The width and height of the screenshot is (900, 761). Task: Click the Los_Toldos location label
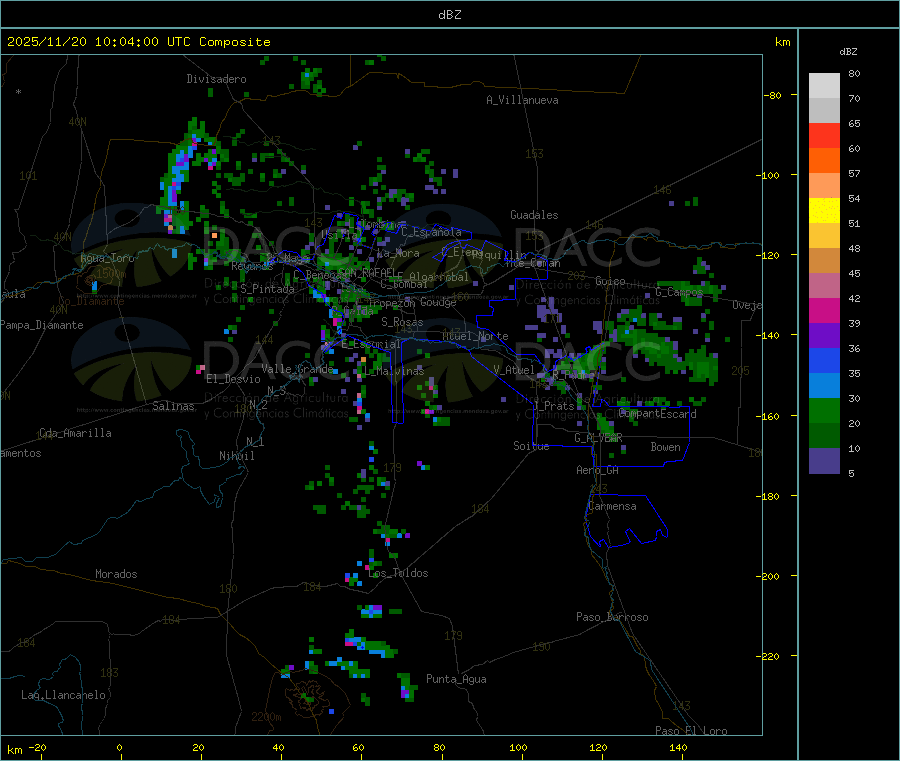398,573
